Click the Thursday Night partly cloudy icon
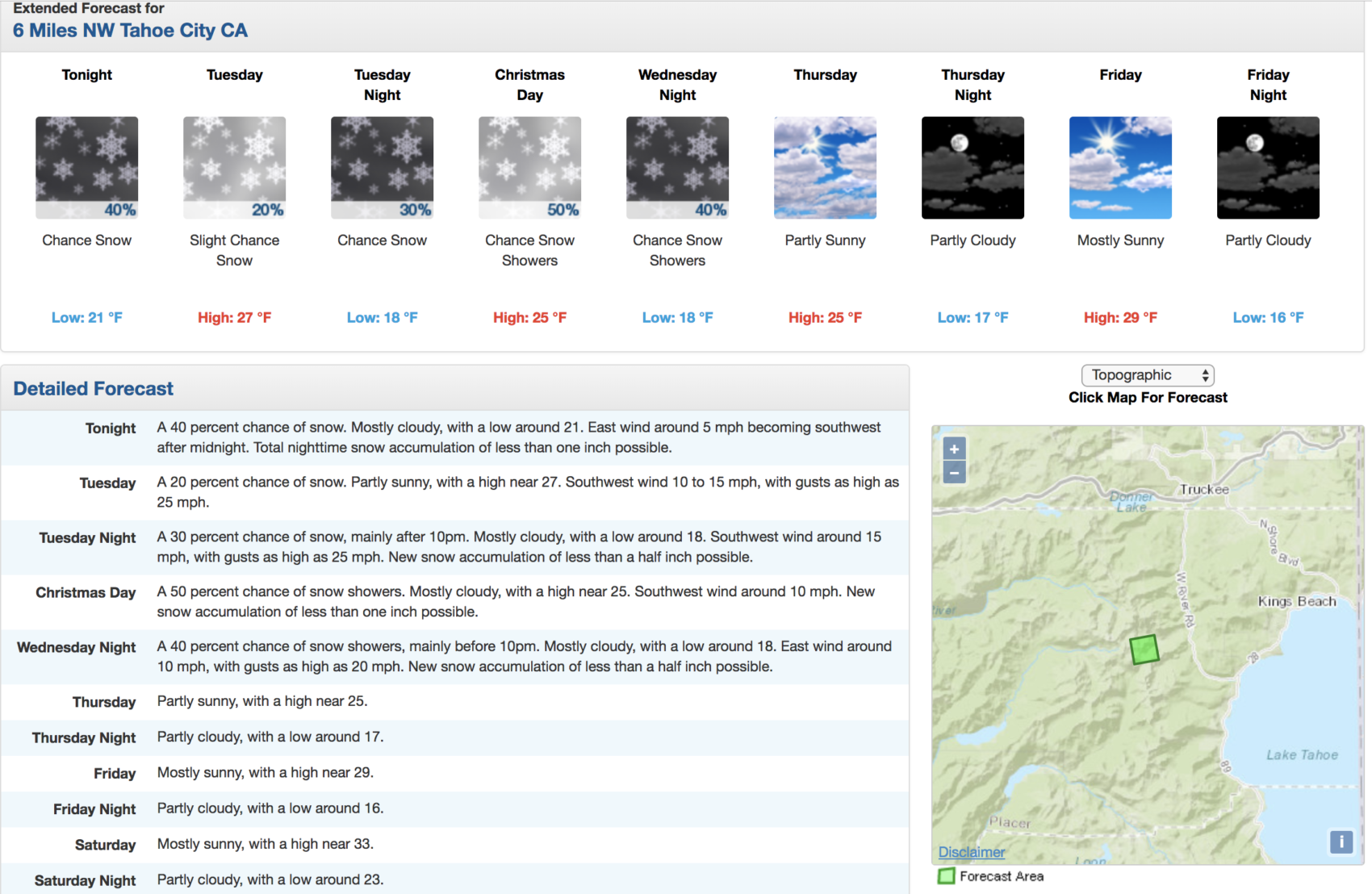 click(x=973, y=168)
